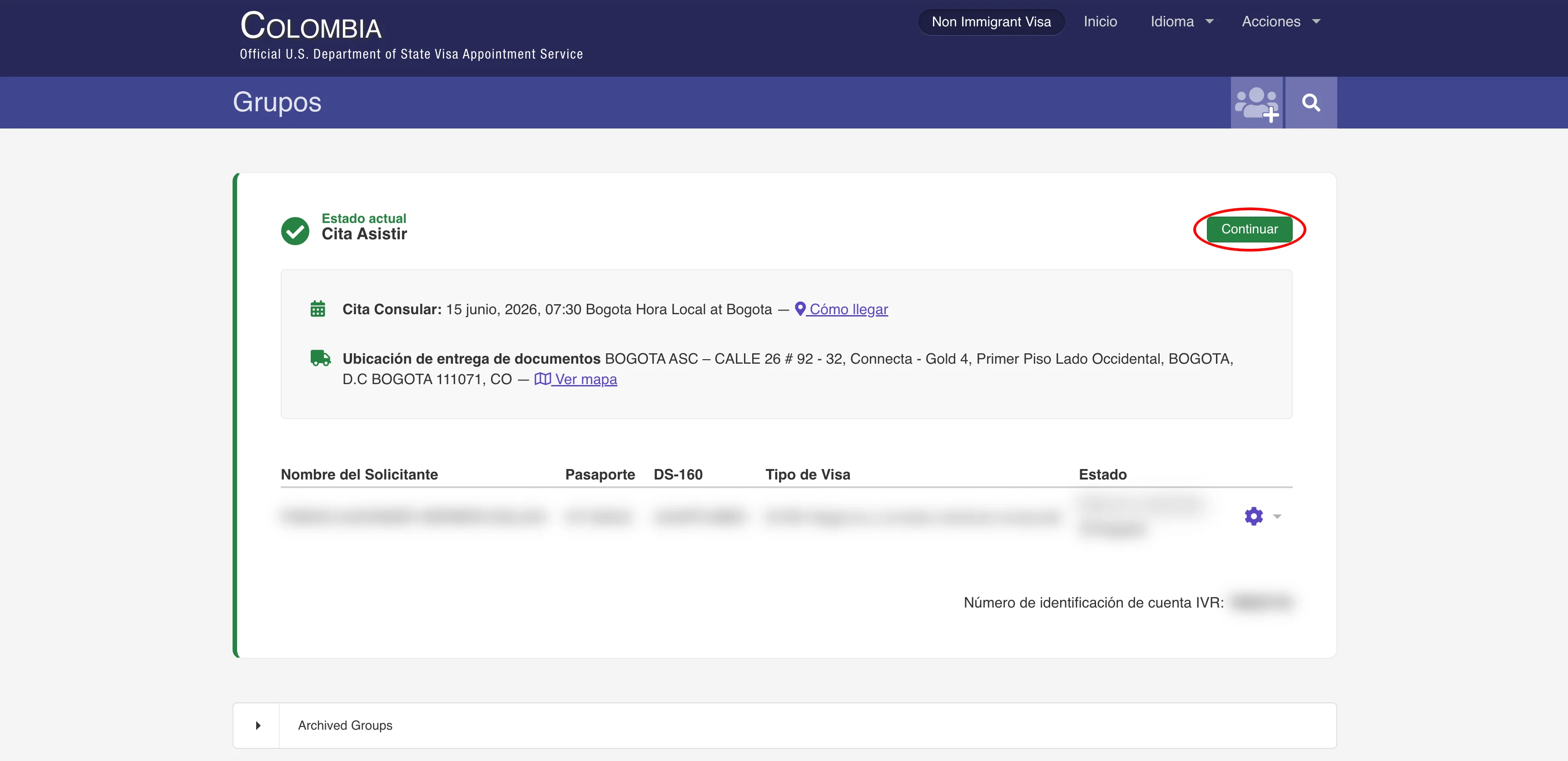Click the open map icon before Ver mapa
1568x761 pixels.
[542, 379]
